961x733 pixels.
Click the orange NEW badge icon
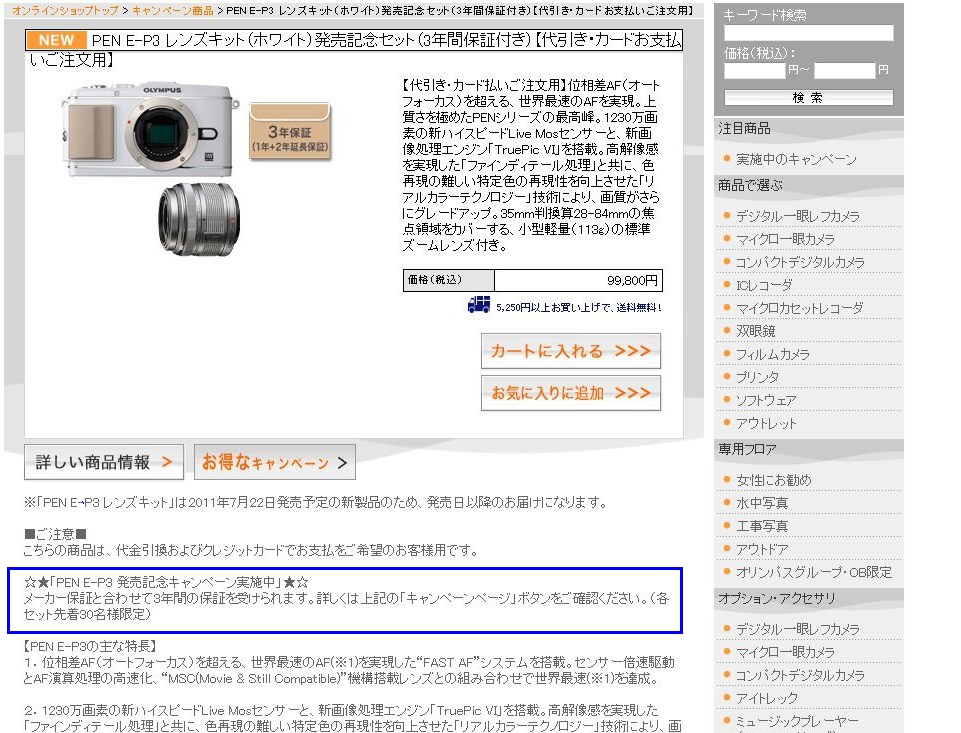point(56,40)
